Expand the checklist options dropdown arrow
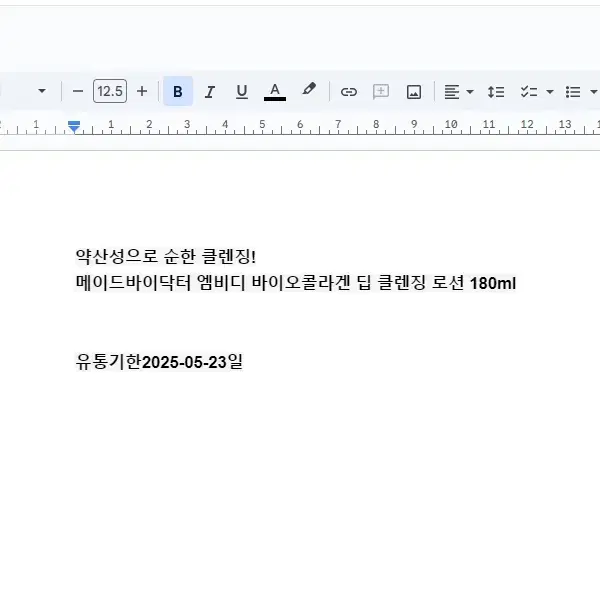The height and width of the screenshot is (600, 600). tap(550, 92)
